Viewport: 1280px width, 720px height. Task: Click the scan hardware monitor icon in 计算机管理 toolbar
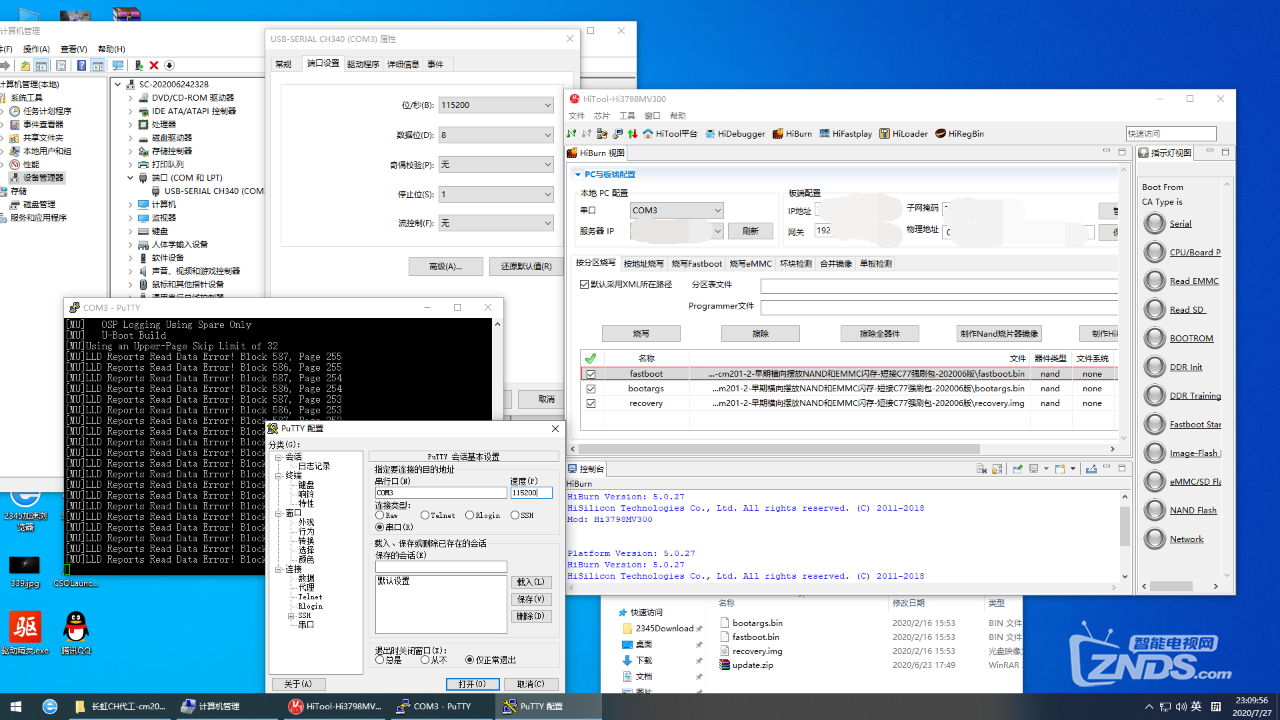coord(119,65)
